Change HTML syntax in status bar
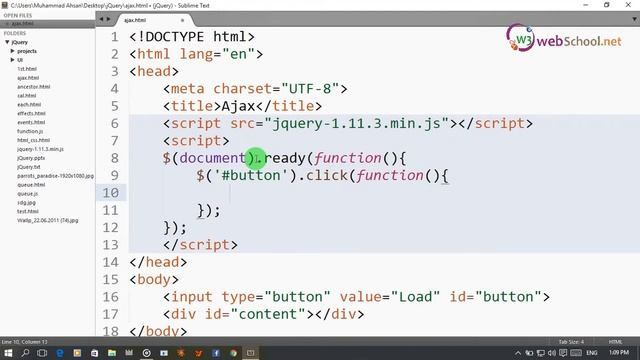The image size is (640, 360). pyautogui.click(x=616, y=342)
